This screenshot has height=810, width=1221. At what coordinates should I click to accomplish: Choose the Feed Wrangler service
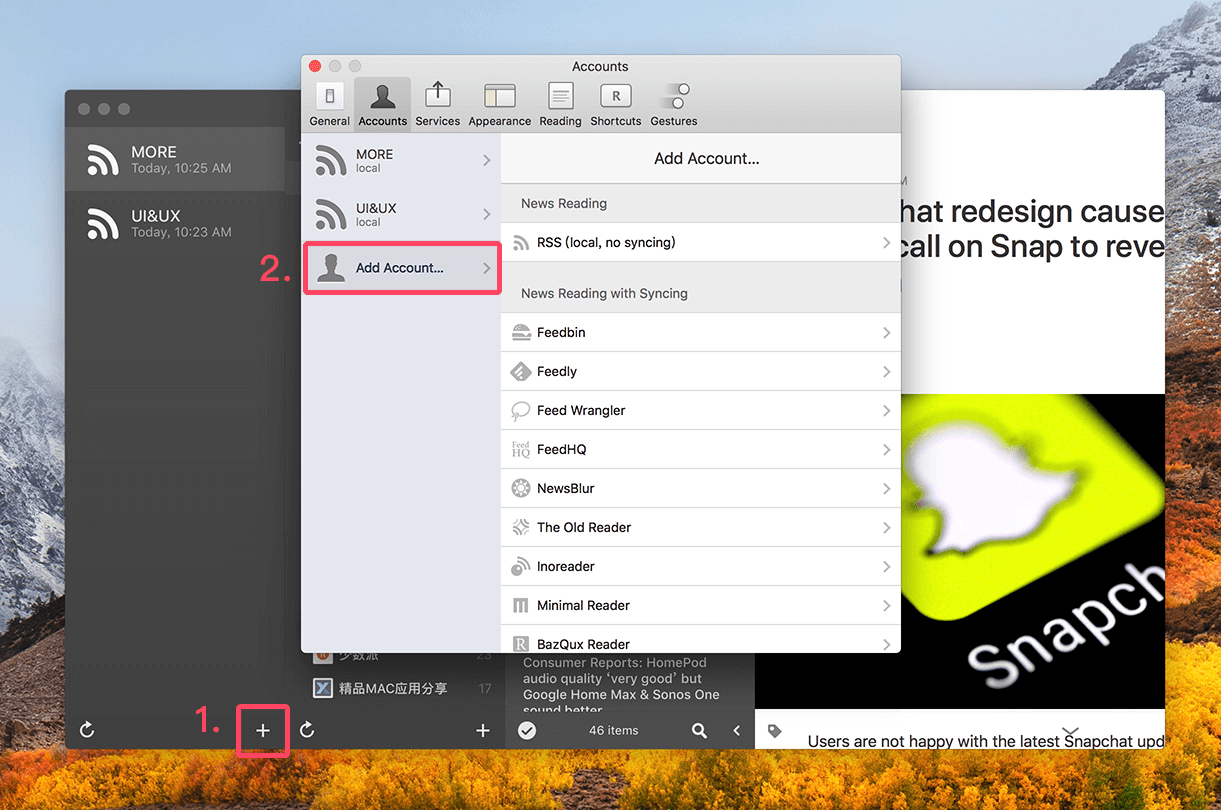[x=701, y=410]
